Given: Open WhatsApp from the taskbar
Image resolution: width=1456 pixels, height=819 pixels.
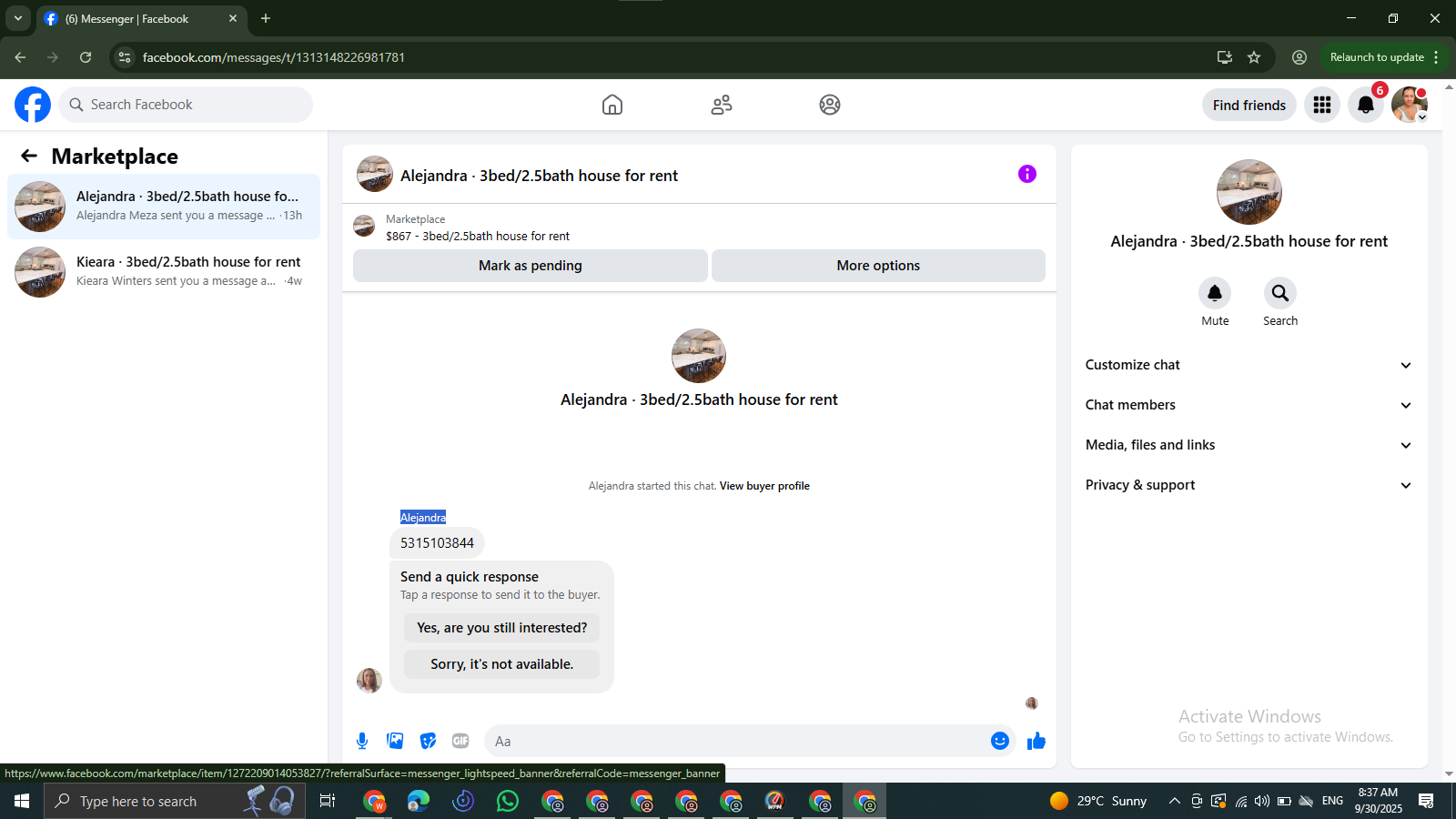Looking at the screenshot, I should pyautogui.click(x=508, y=801).
